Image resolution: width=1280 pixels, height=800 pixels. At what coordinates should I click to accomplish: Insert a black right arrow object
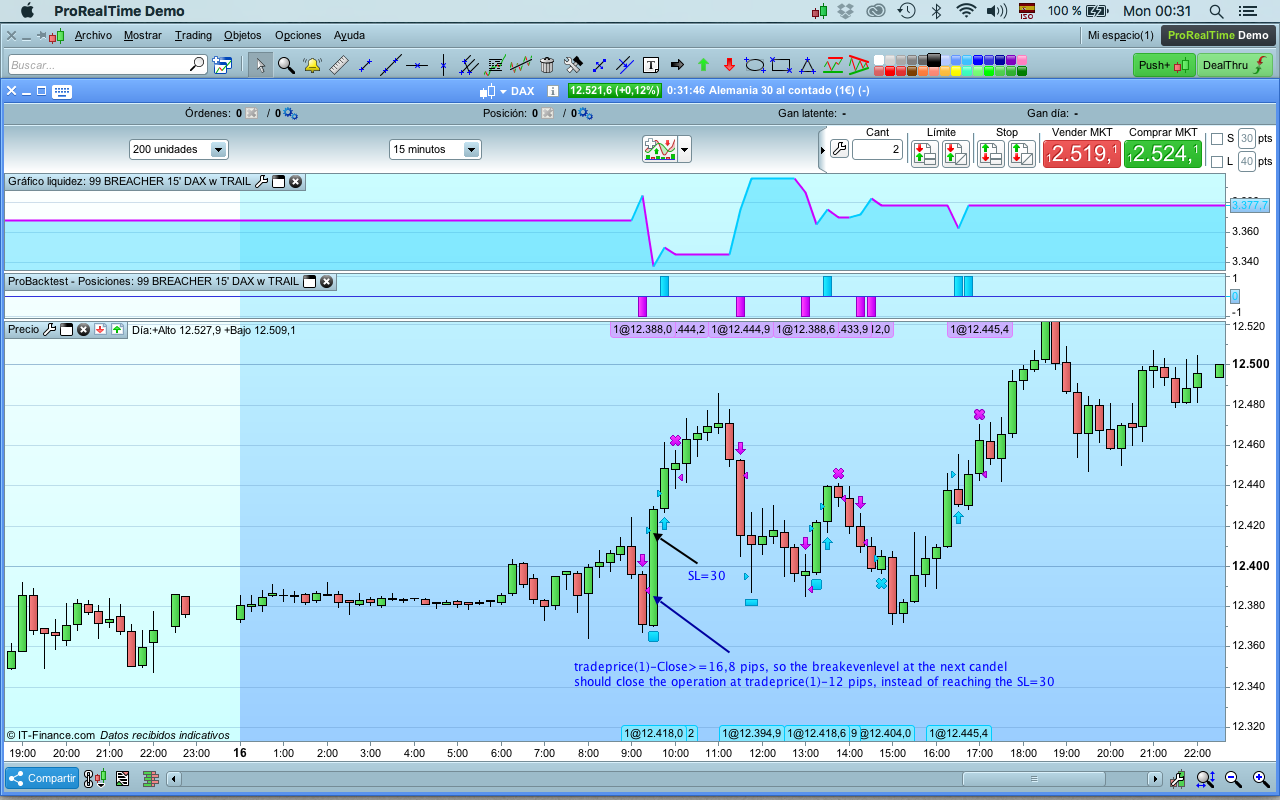click(677, 65)
